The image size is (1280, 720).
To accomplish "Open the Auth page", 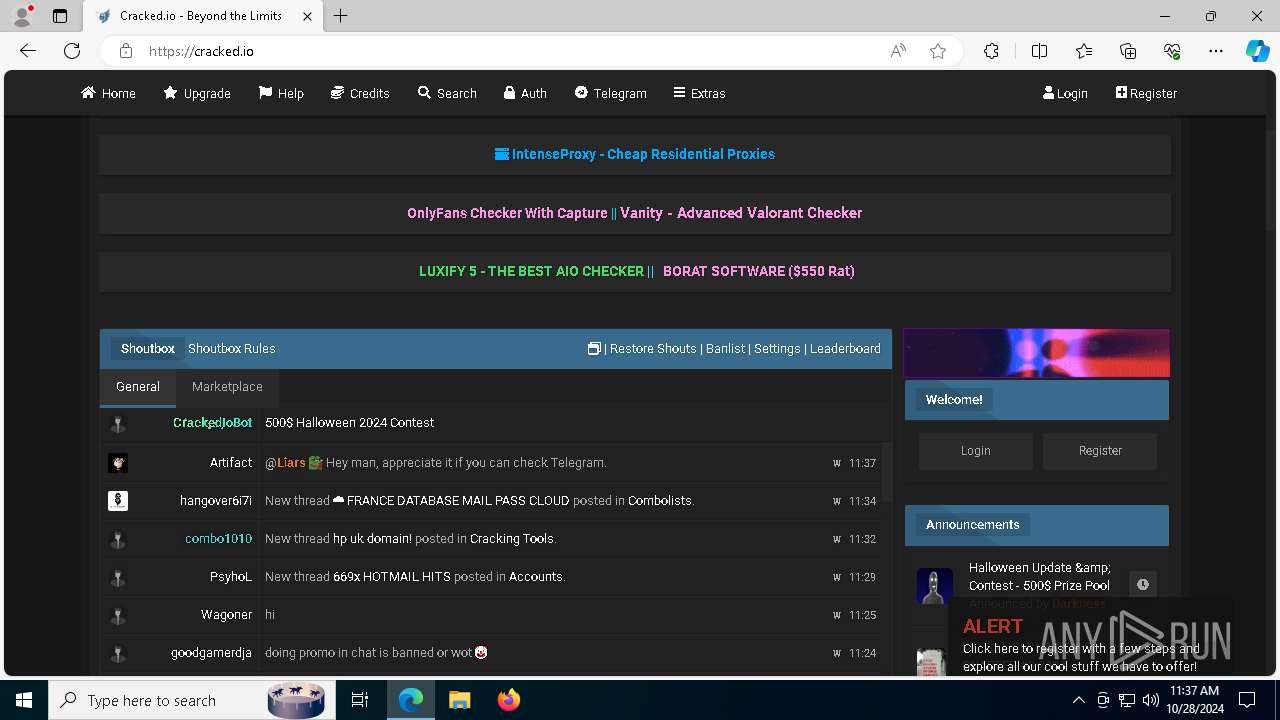I will coord(525,93).
